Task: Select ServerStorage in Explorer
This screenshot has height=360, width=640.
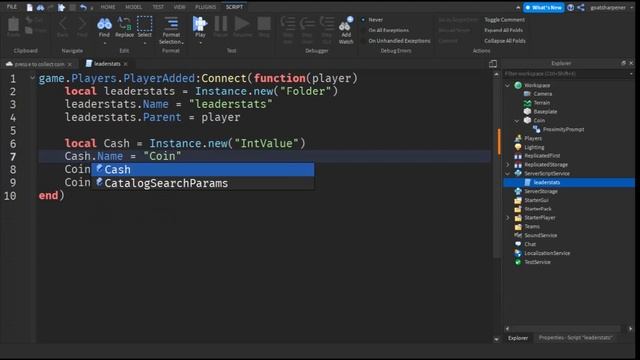Action: tap(541, 191)
